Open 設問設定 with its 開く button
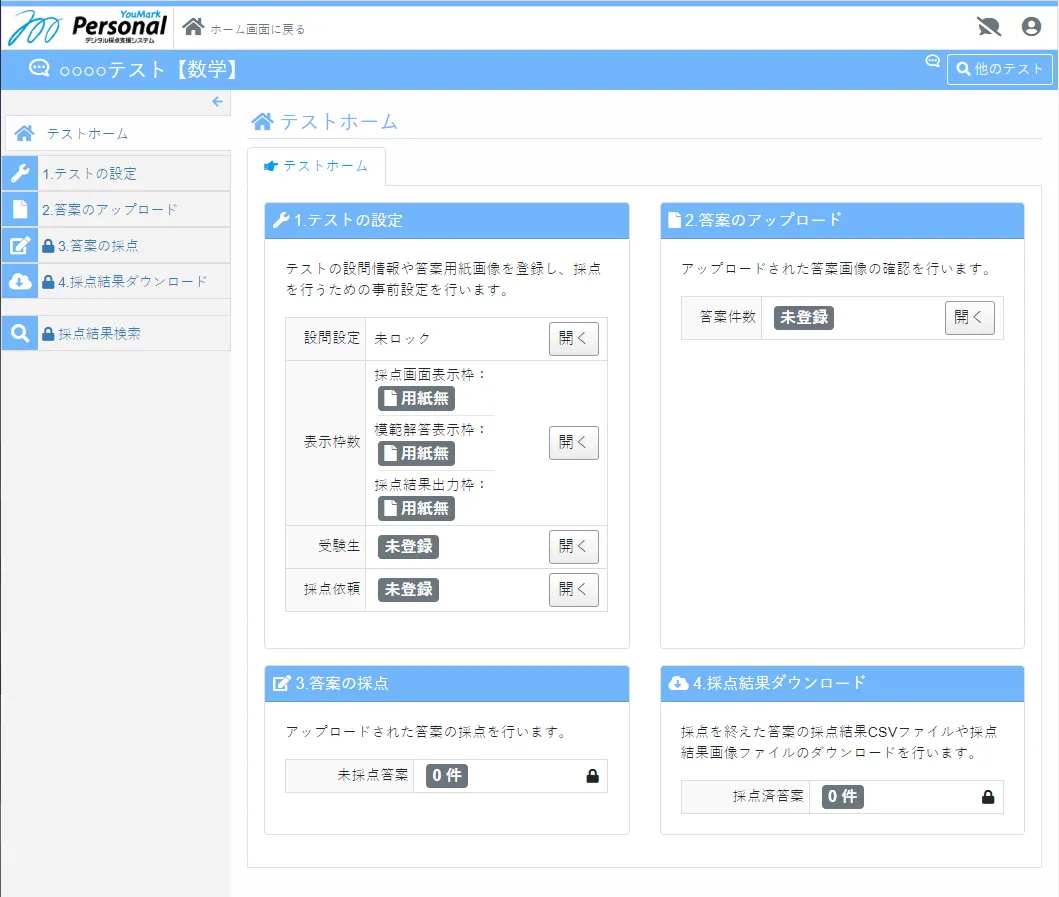This screenshot has width=1059, height=897. (x=573, y=339)
